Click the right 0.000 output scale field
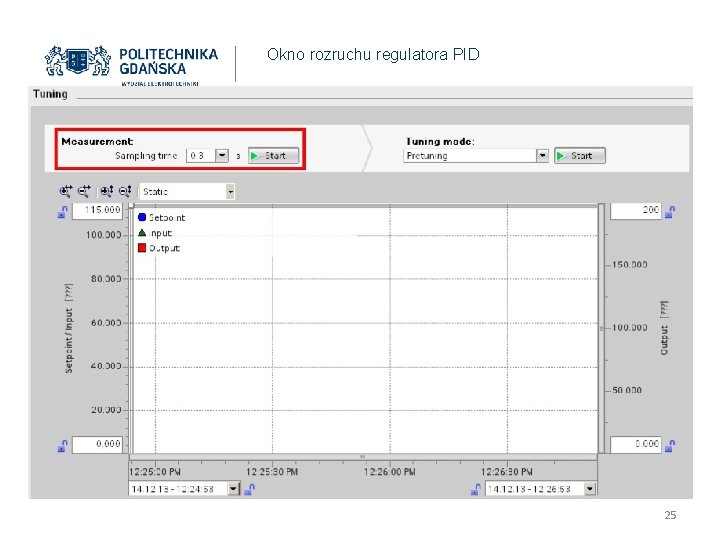 tap(636, 444)
